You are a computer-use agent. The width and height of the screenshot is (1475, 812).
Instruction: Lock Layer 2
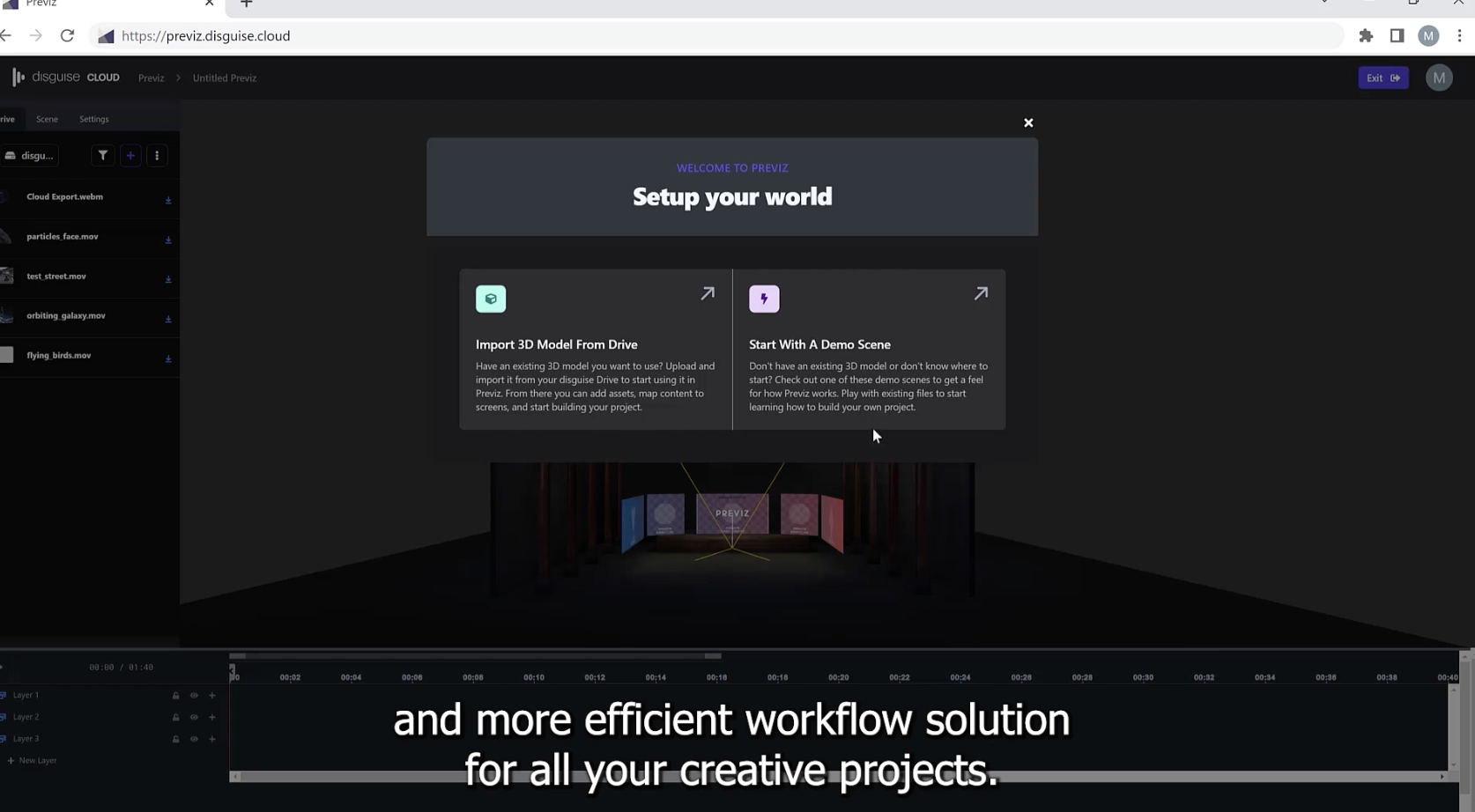pos(175,718)
